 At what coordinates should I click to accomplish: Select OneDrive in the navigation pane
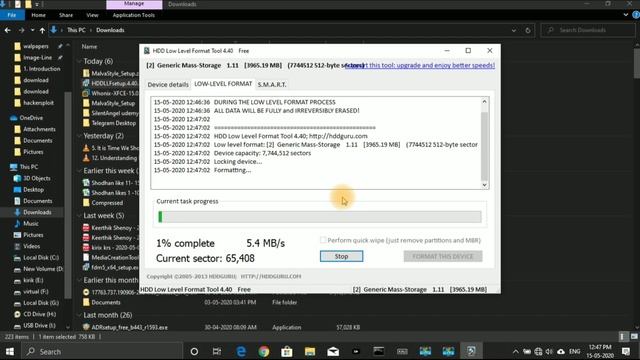[x=31, y=118]
